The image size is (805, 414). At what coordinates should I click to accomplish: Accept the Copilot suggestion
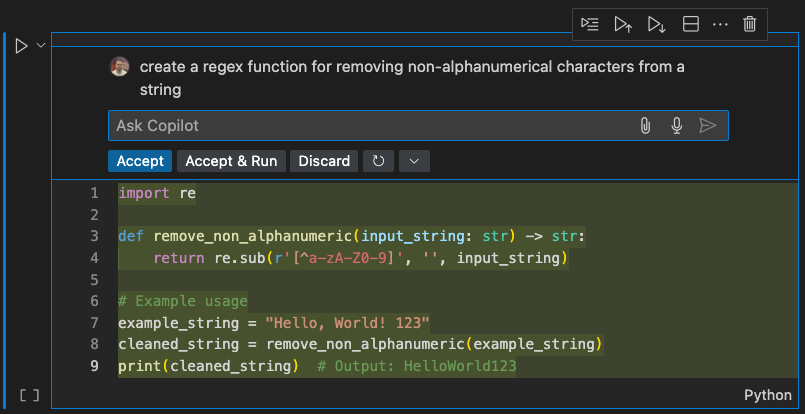pyautogui.click(x=140, y=161)
